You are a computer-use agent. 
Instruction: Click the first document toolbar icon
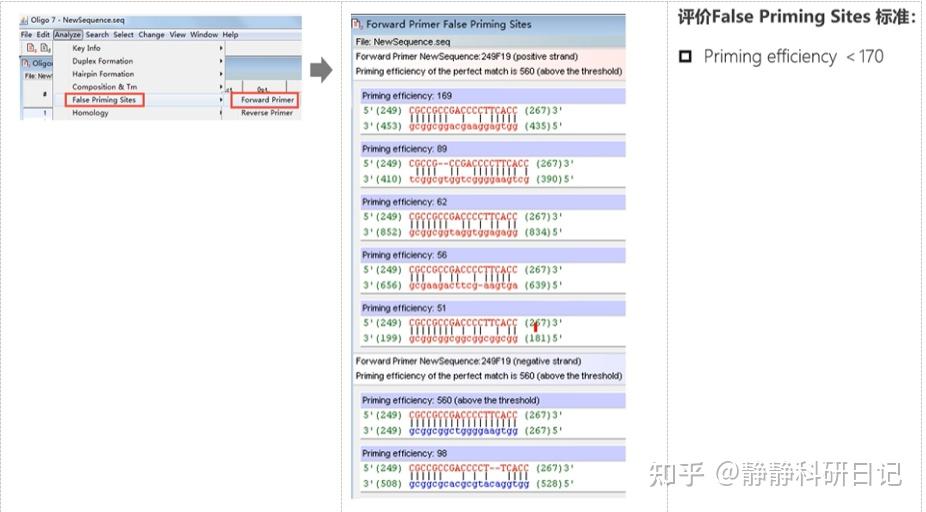point(31,48)
